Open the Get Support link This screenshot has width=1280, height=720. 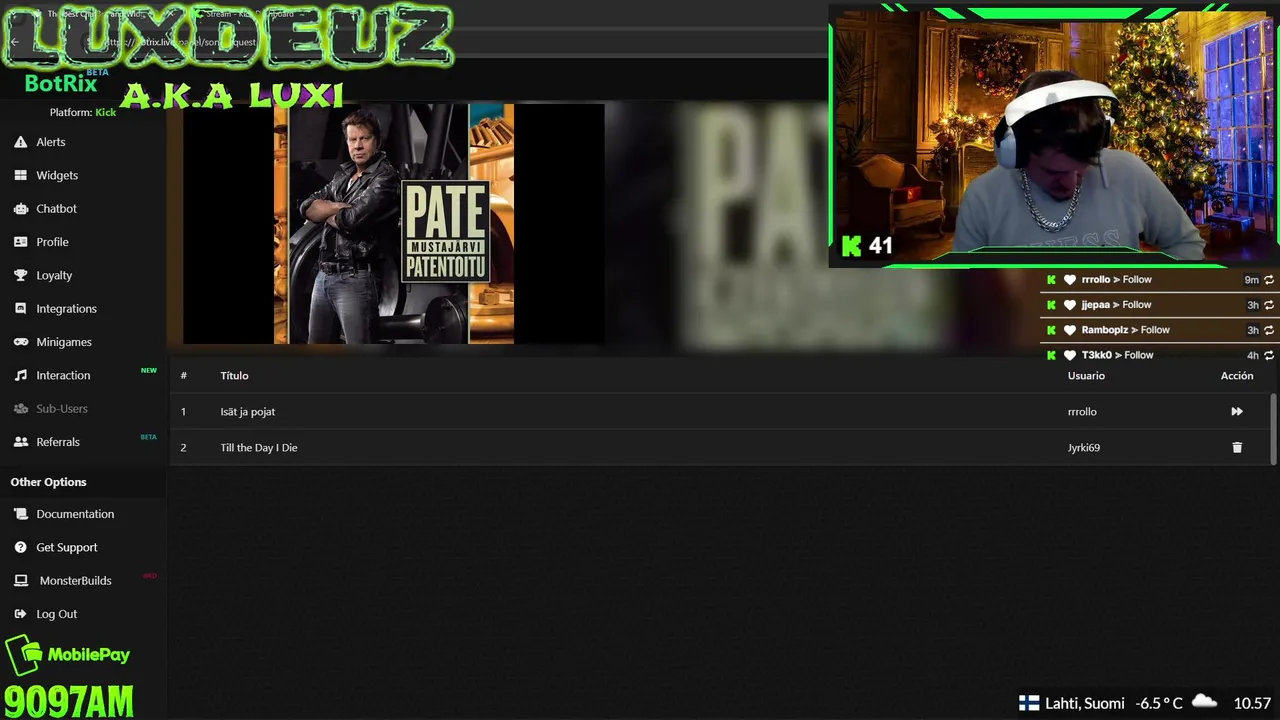[67, 547]
